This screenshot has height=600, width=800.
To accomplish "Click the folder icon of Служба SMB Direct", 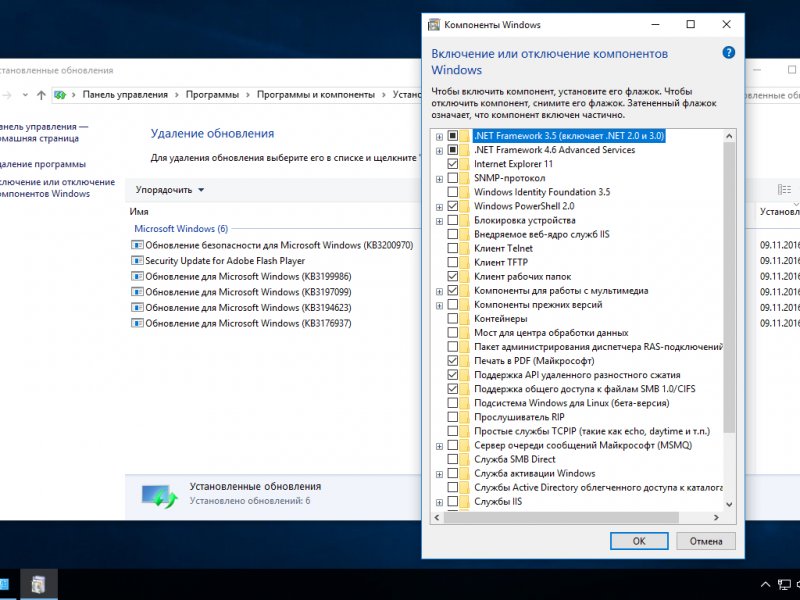I will pos(464,459).
